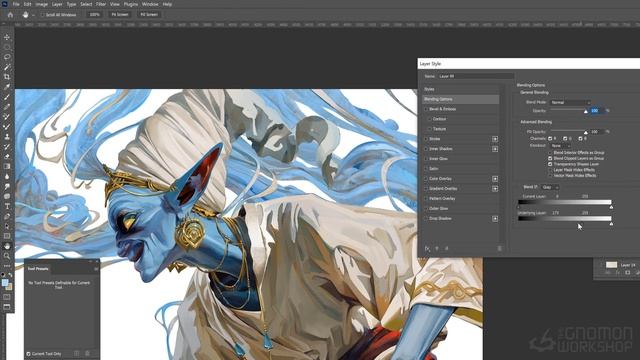The width and height of the screenshot is (640, 360).
Task: Enable Outer Glow checkbox
Action: tap(426, 209)
